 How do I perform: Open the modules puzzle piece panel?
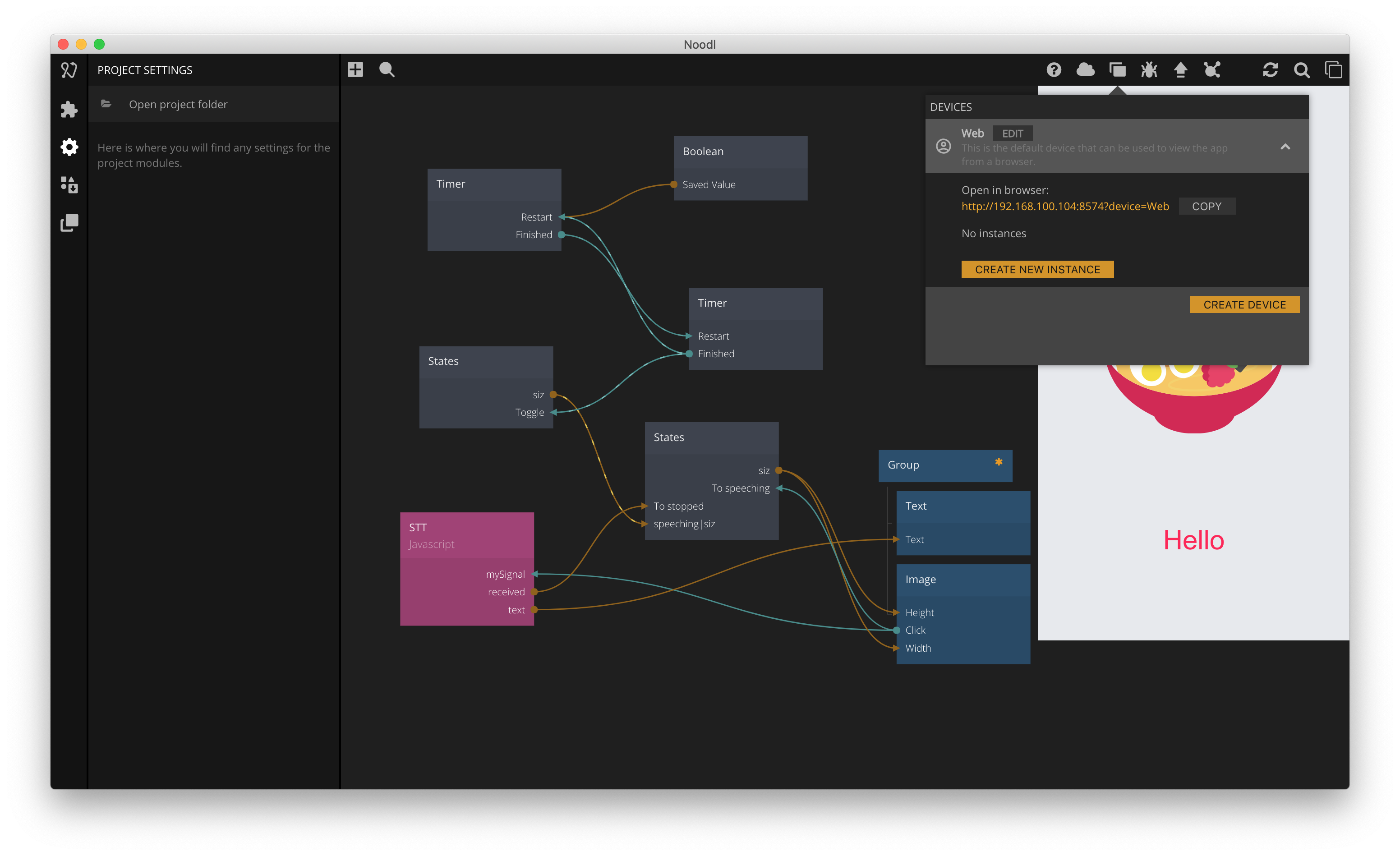(x=69, y=109)
